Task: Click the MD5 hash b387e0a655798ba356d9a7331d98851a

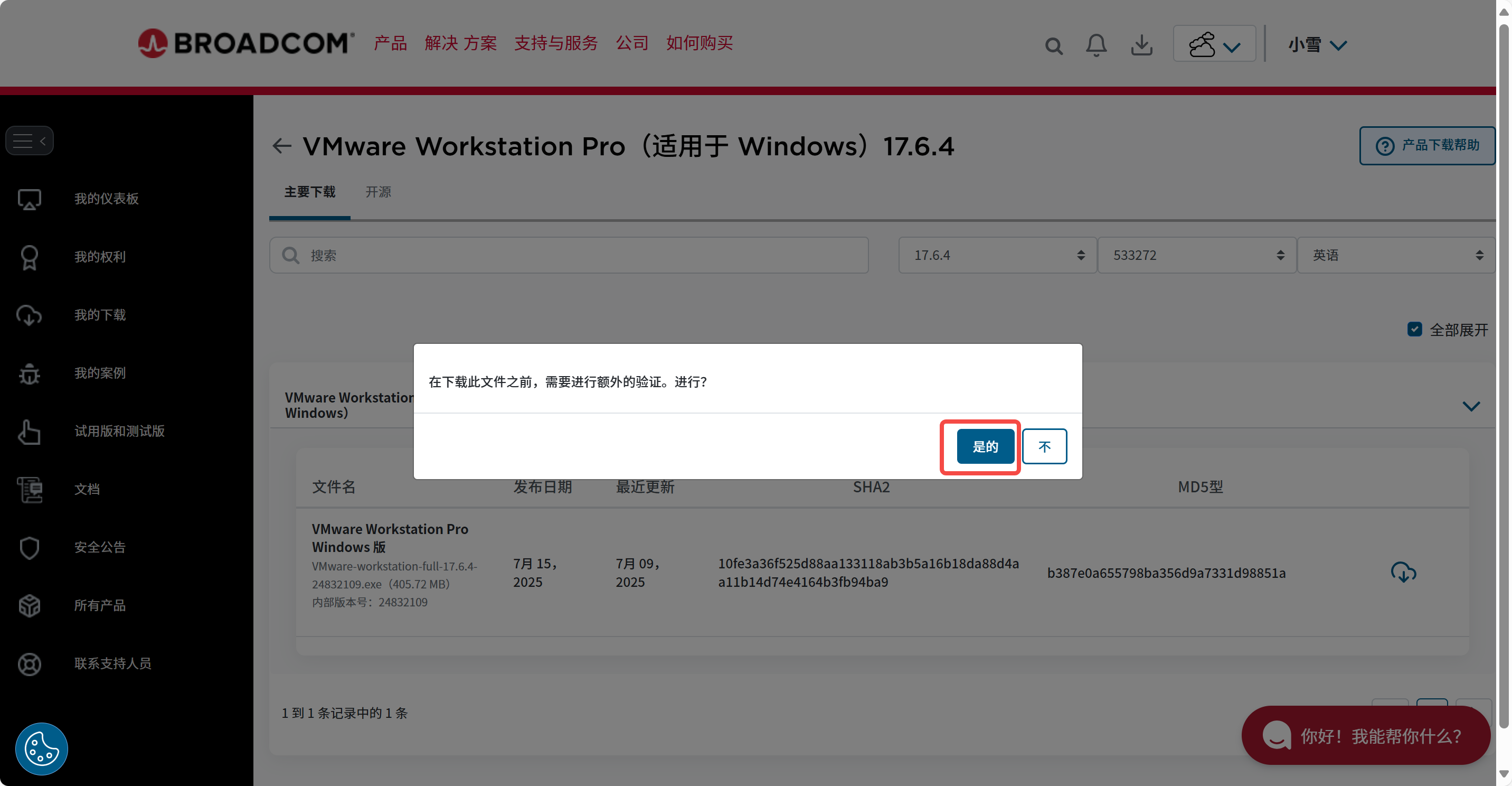Action: pyautogui.click(x=1166, y=573)
